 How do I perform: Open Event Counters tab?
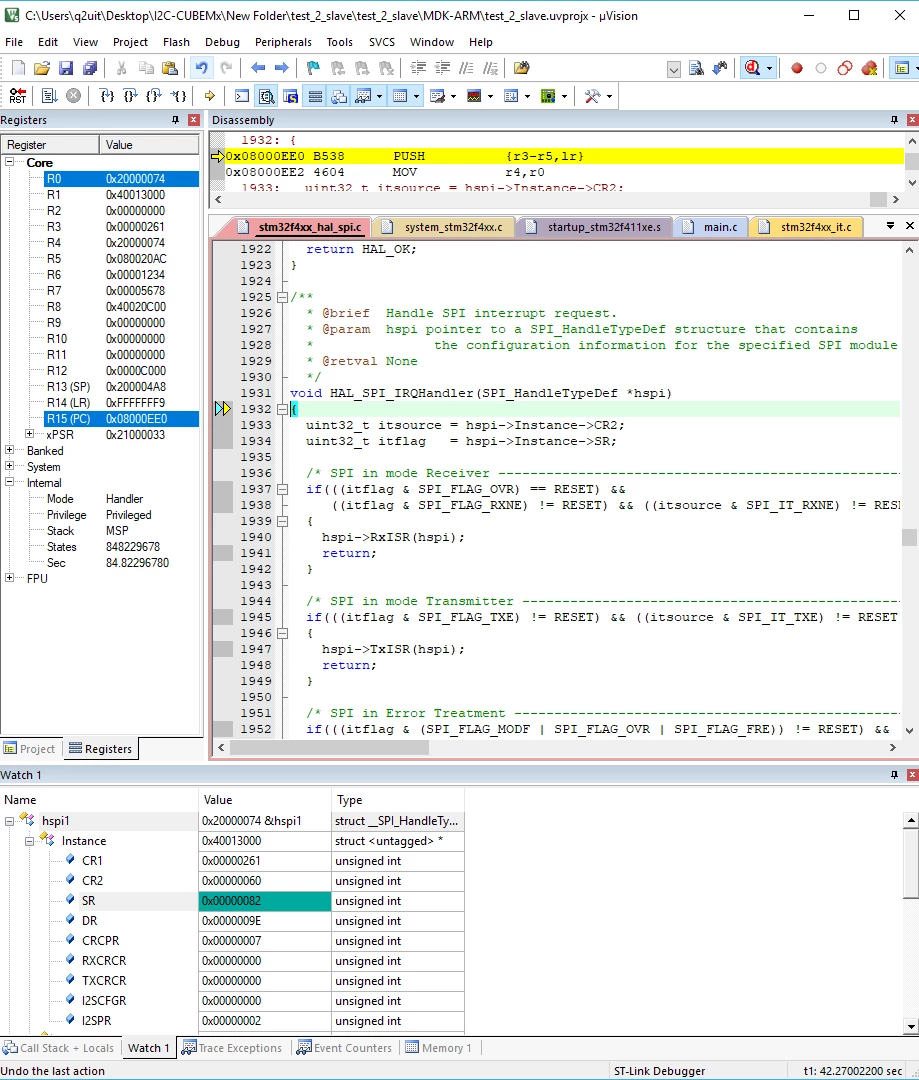(345, 1048)
